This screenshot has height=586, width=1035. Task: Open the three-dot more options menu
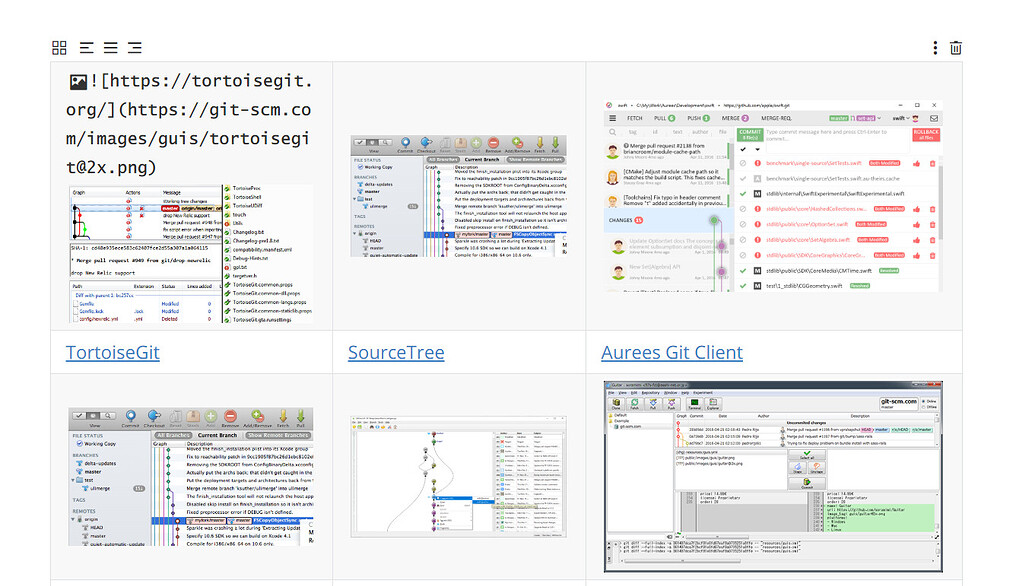pyautogui.click(x=935, y=48)
